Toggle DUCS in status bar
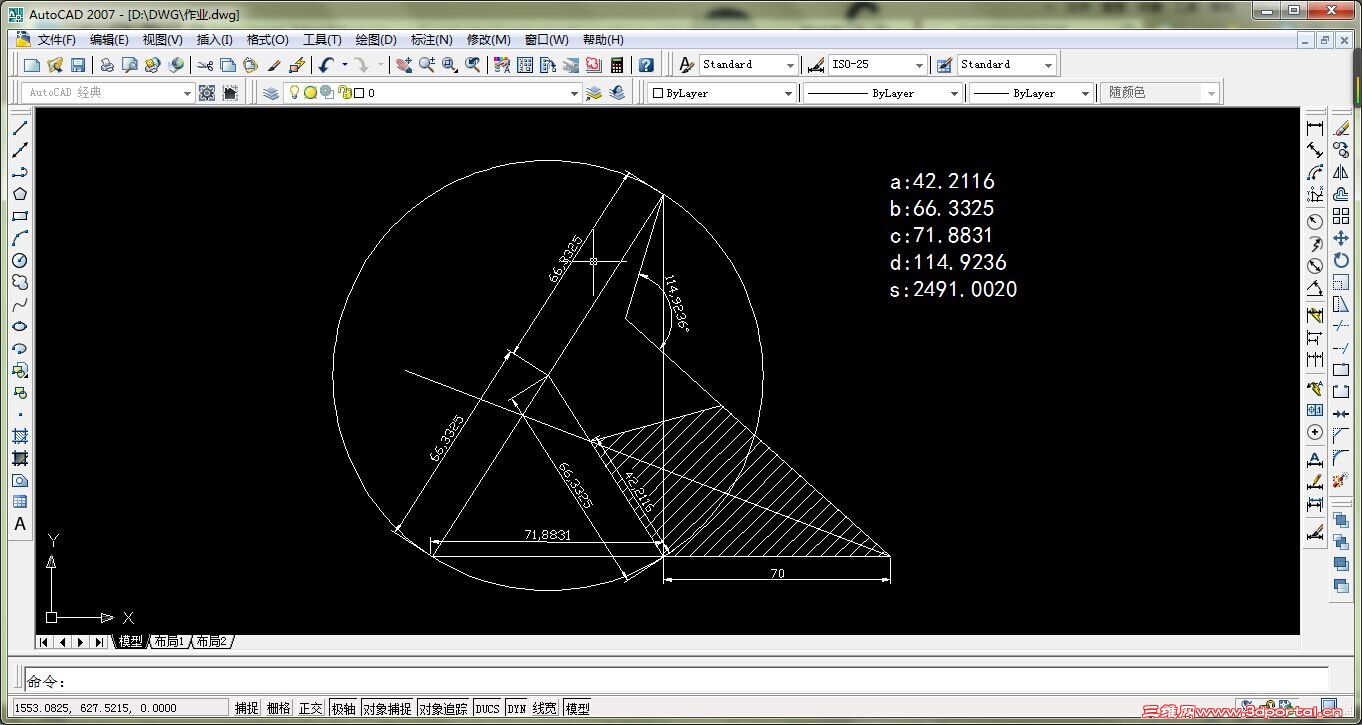The image size is (1362, 725). (x=487, y=708)
